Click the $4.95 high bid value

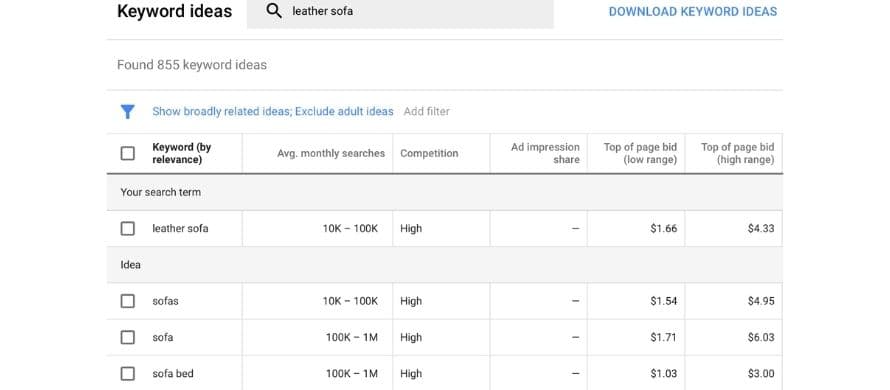point(761,301)
